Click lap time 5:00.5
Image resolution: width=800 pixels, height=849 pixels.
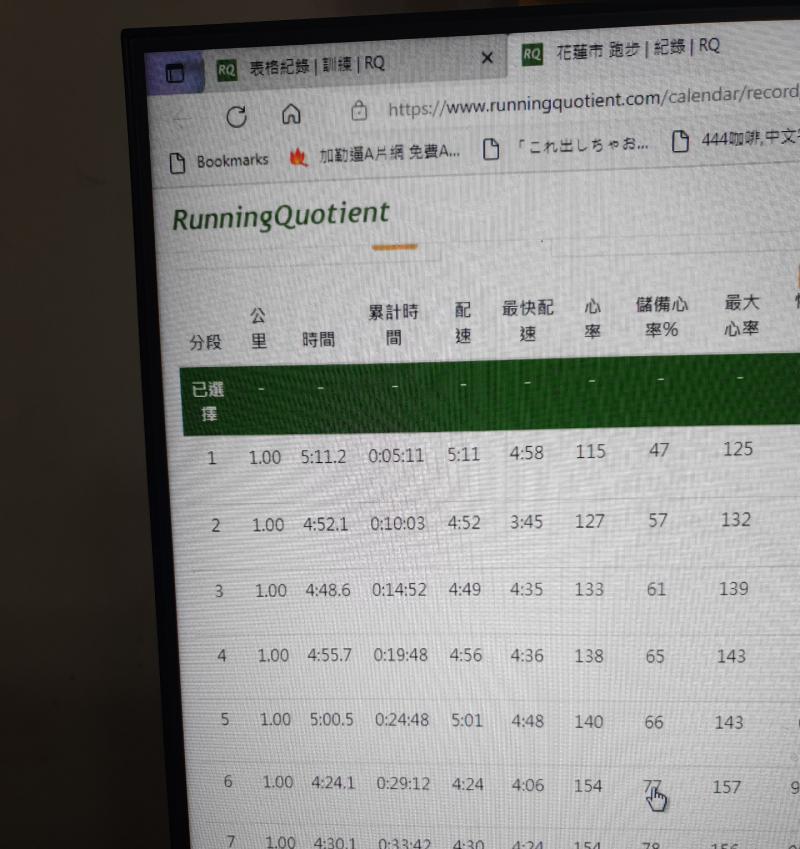331,720
